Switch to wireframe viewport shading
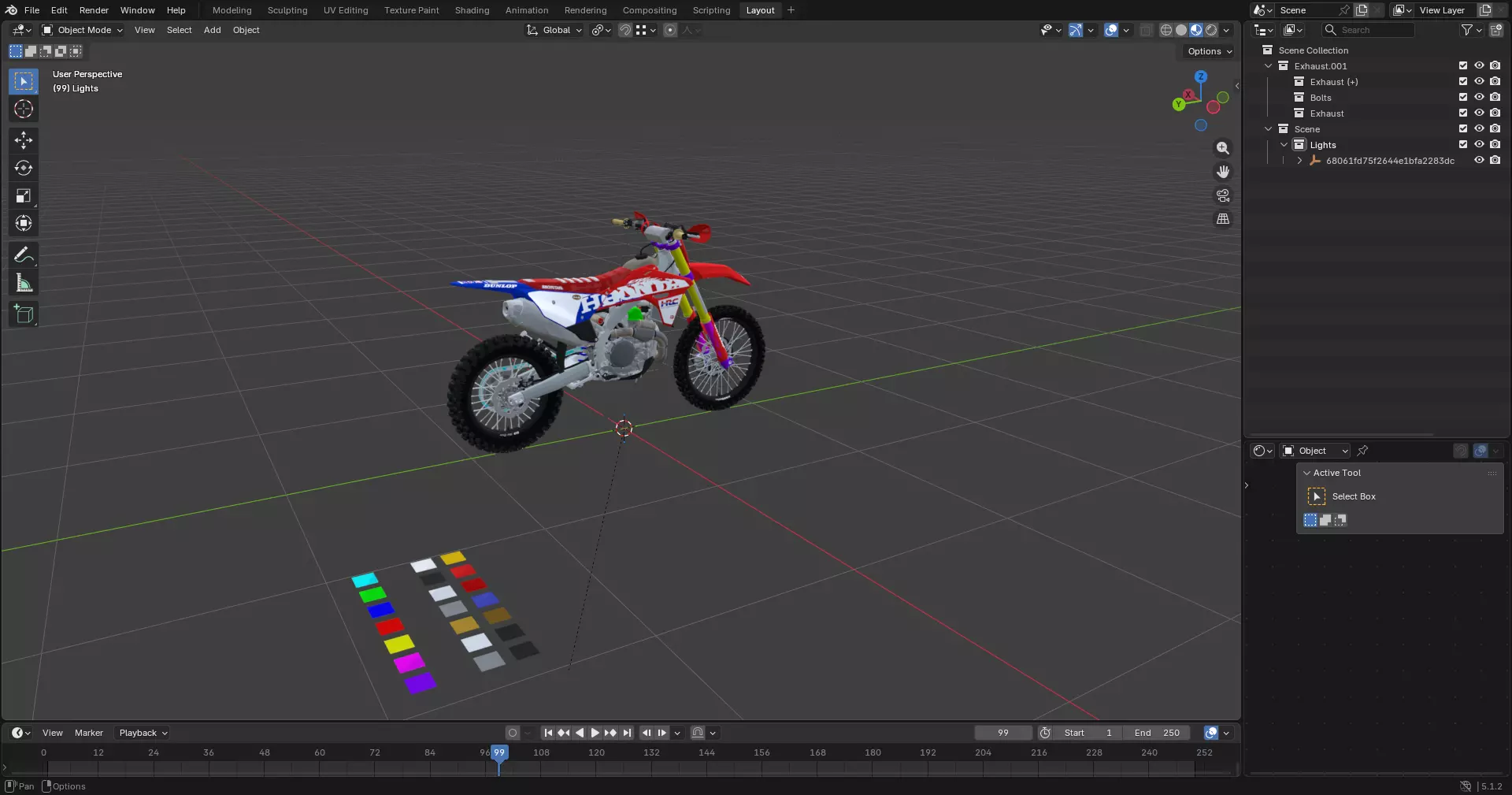This screenshot has height=795, width=1512. click(x=1166, y=30)
